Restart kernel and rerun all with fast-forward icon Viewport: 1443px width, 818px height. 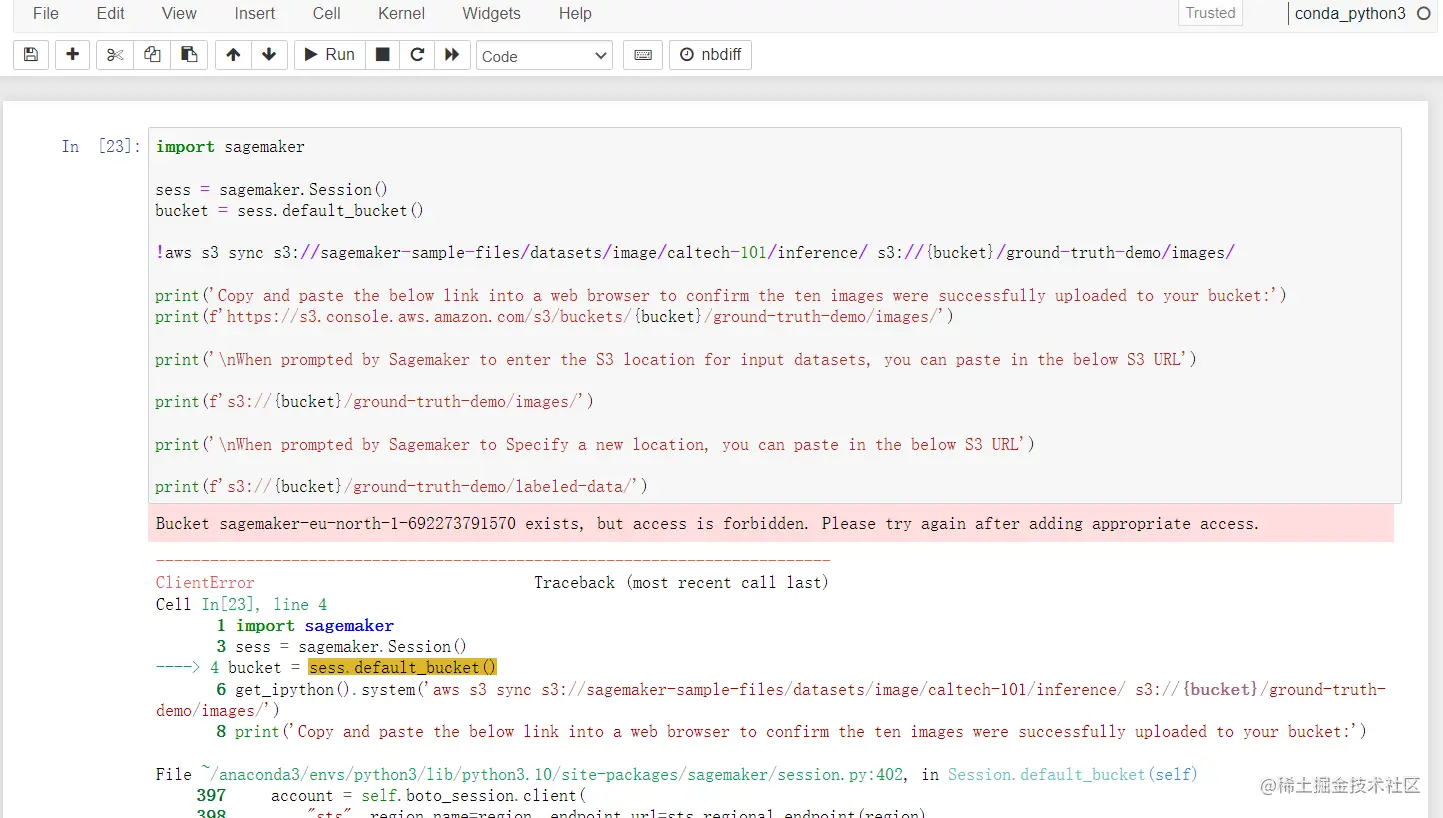[452, 55]
